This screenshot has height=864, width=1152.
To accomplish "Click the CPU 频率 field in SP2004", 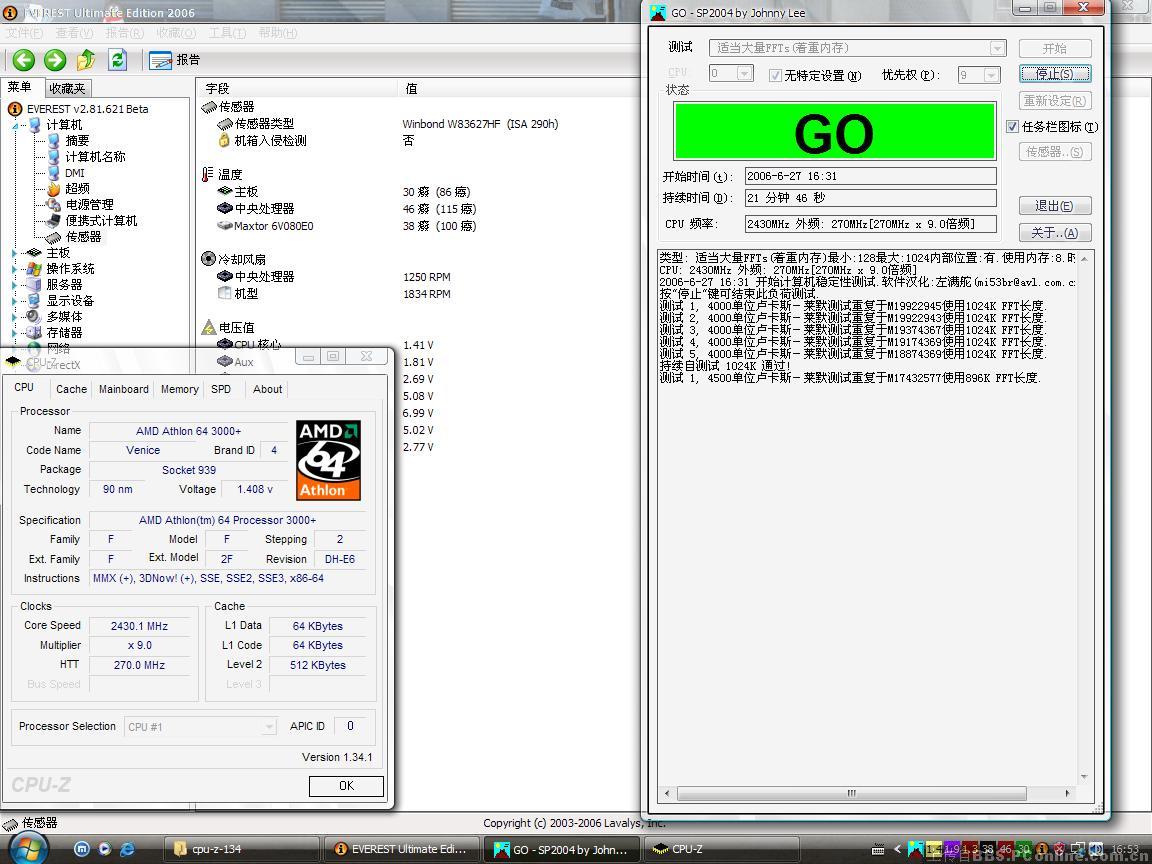I will (871, 224).
